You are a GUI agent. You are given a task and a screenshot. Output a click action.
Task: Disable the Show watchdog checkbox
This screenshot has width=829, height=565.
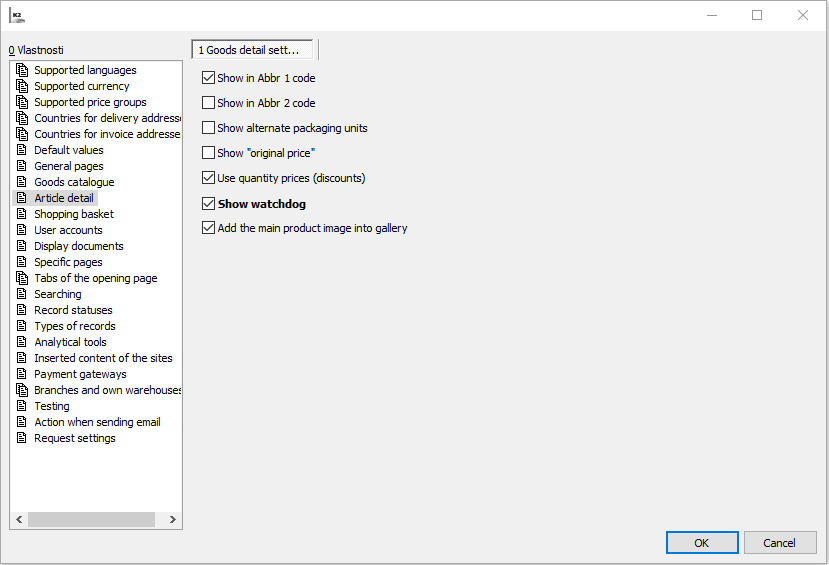209,204
